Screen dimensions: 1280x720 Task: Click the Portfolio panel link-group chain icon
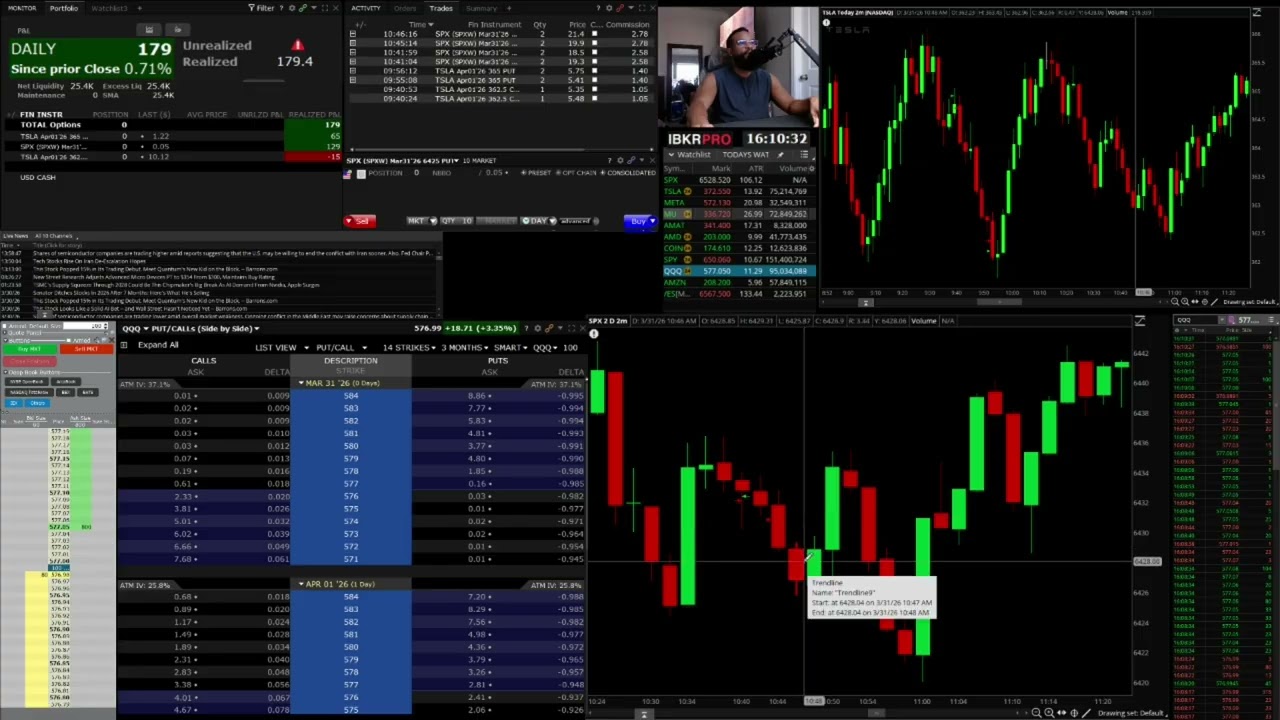coord(302,8)
